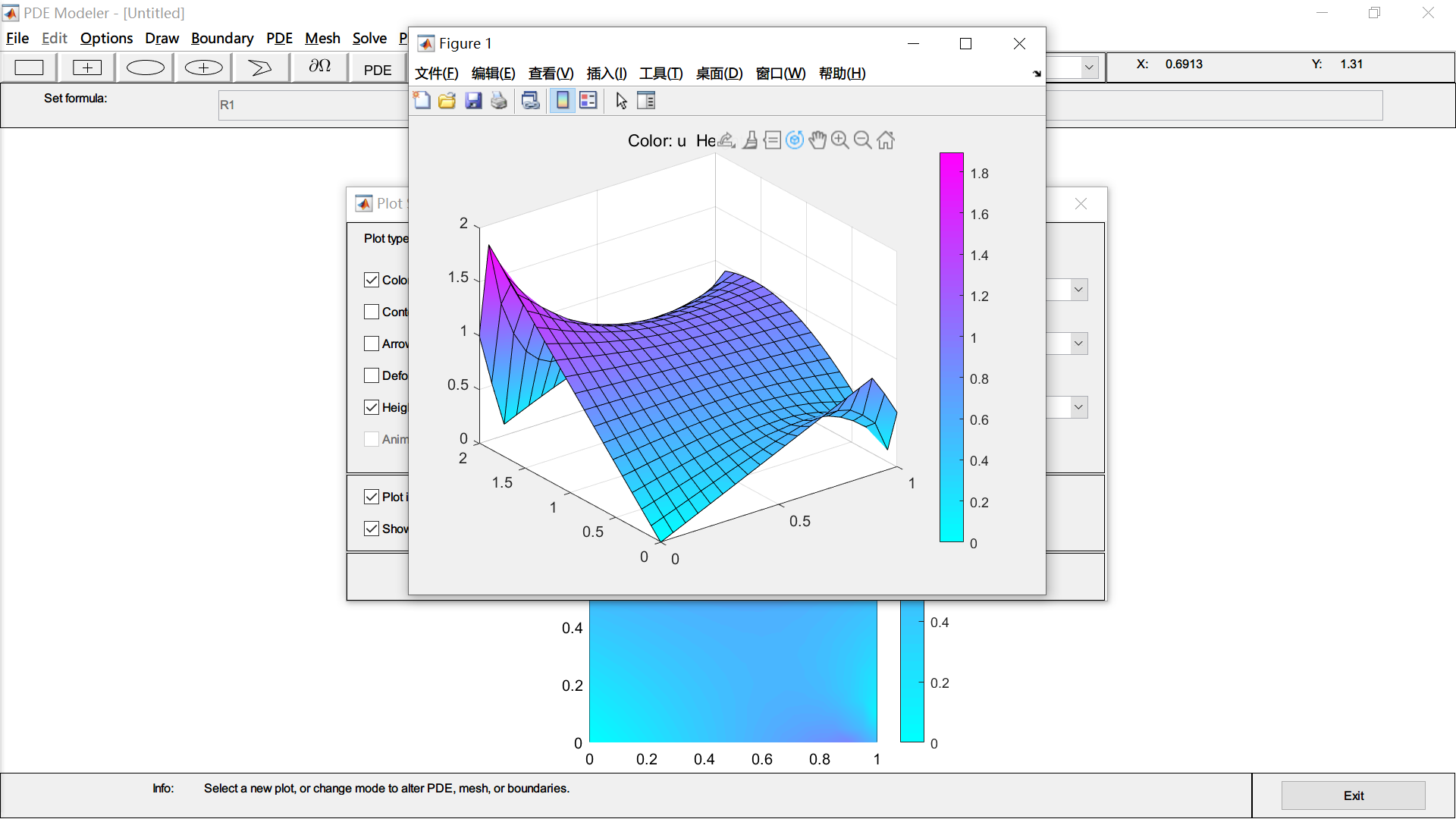Save the figure using the floppy disk icon

pyautogui.click(x=473, y=100)
